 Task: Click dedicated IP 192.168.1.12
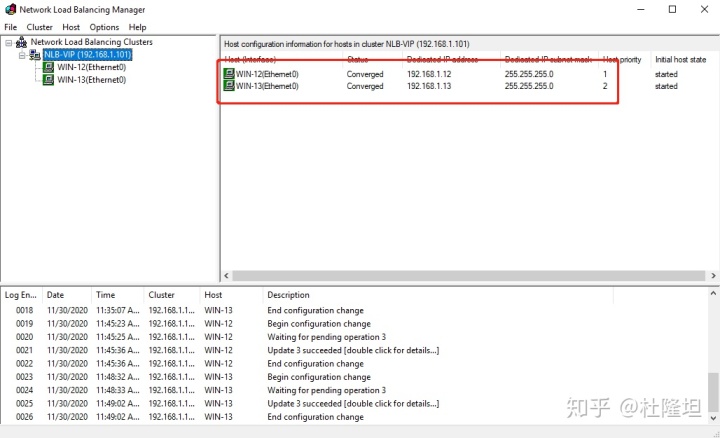click(429, 74)
